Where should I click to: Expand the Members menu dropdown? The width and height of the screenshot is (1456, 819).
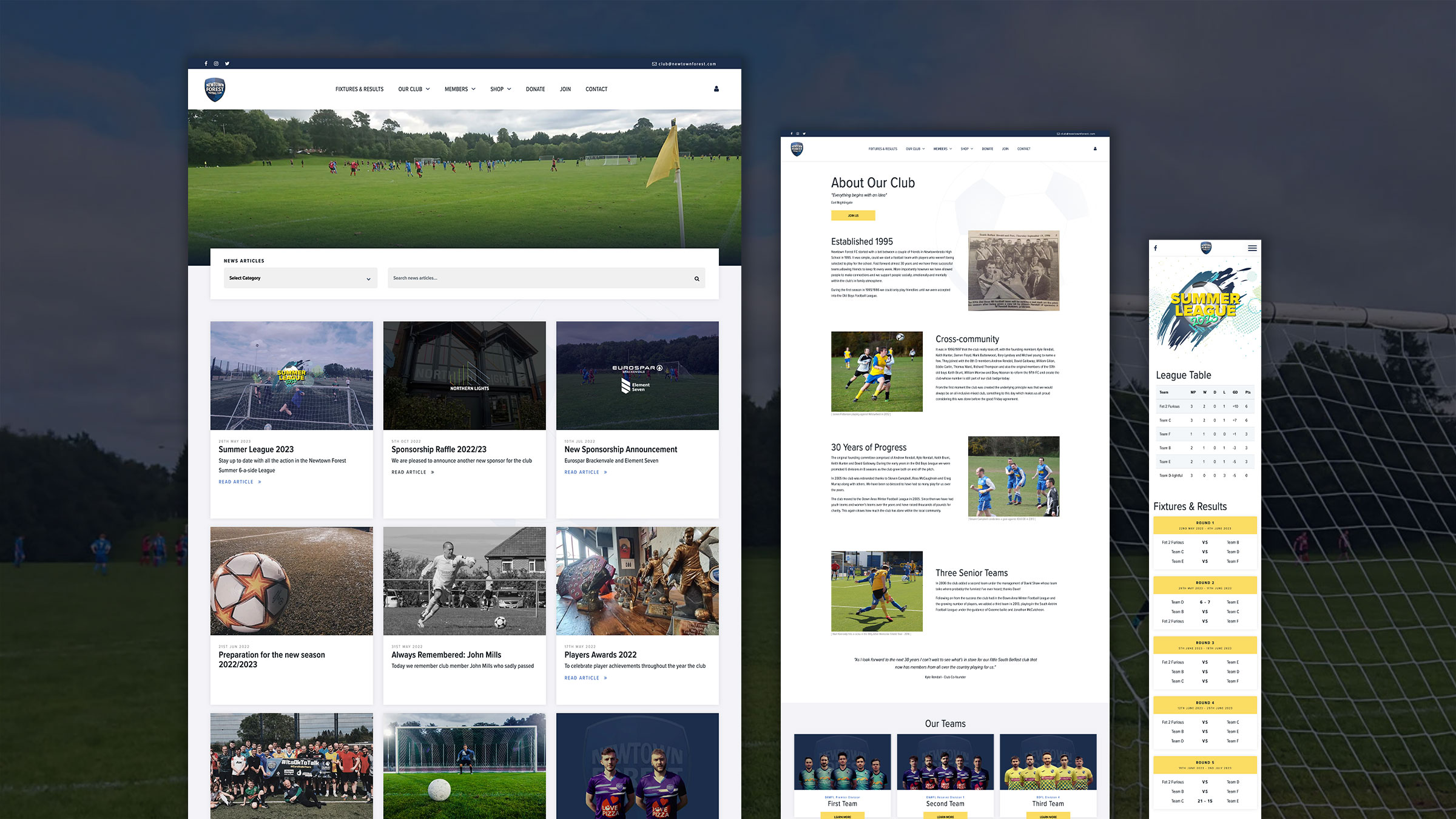pyautogui.click(x=460, y=89)
